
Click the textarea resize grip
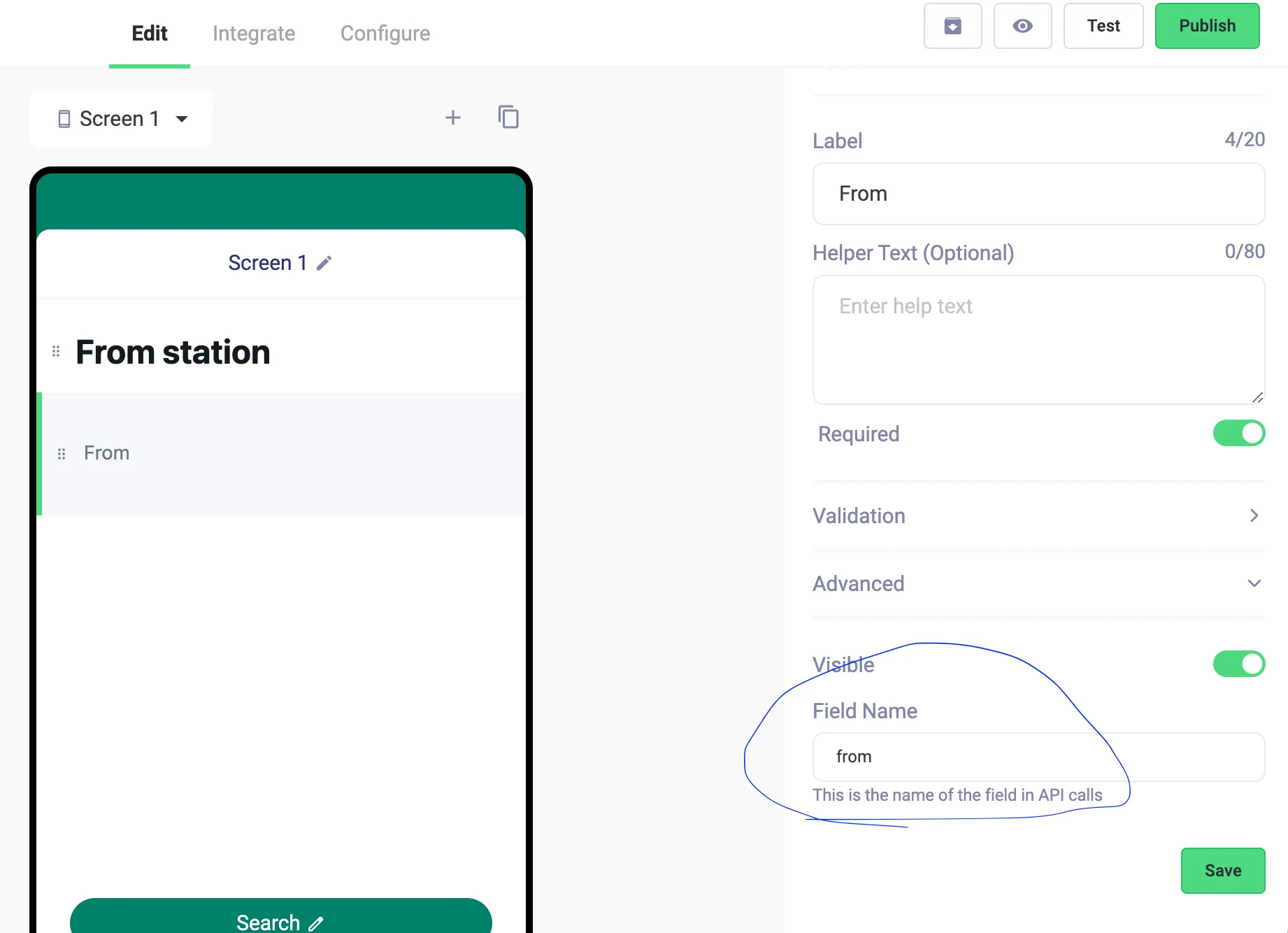(x=1257, y=397)
